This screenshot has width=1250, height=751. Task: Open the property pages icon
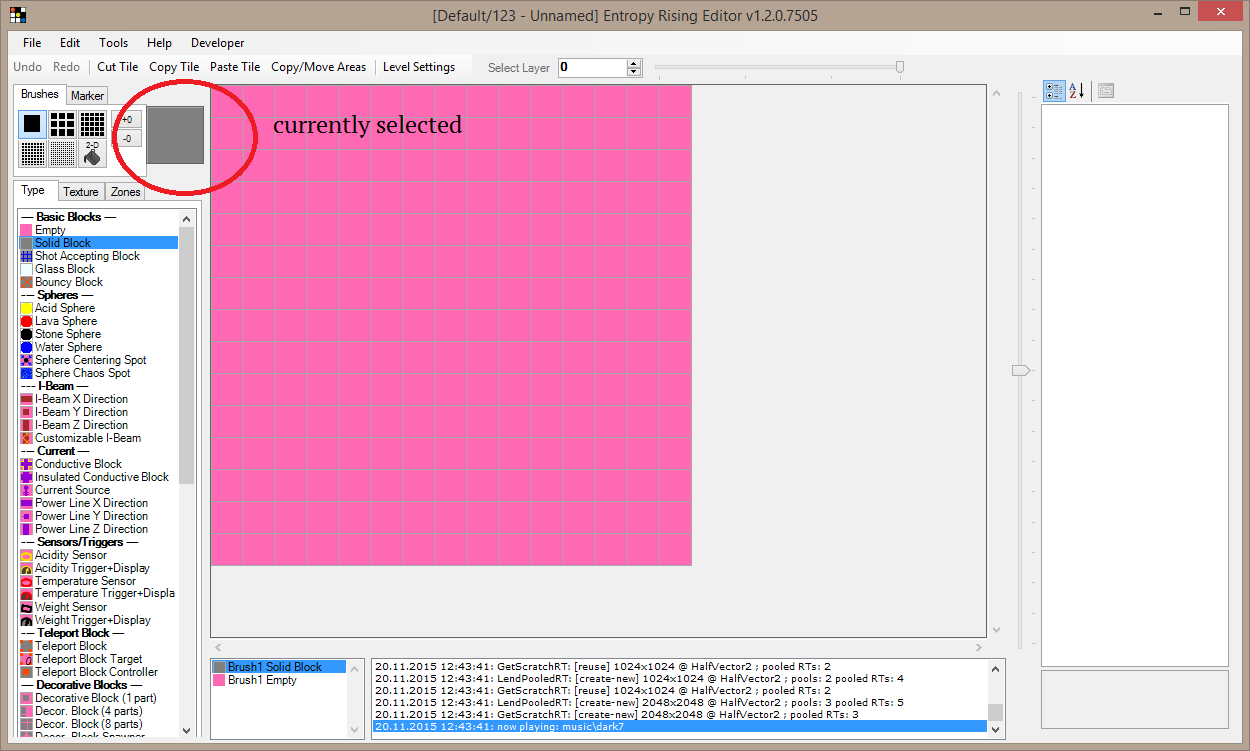click(x=1106, y=91)
